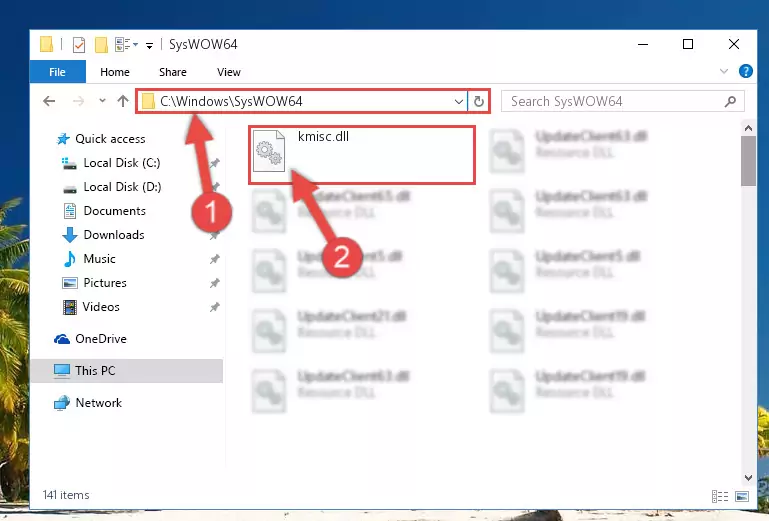
Task: Click the file list scroll up arrow
Action: [748, 129]
